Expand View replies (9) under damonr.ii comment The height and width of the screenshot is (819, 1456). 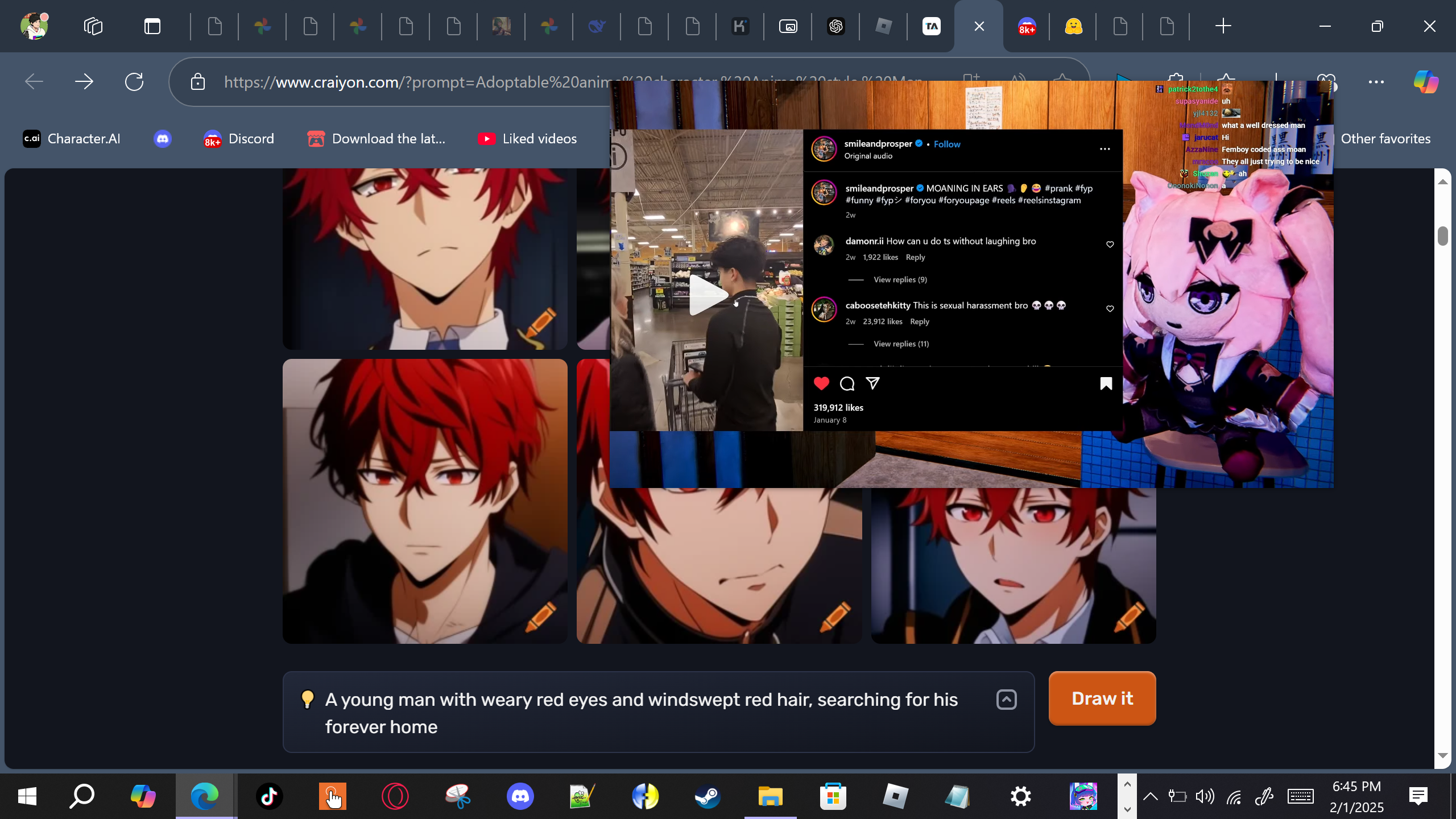(900, 280)
